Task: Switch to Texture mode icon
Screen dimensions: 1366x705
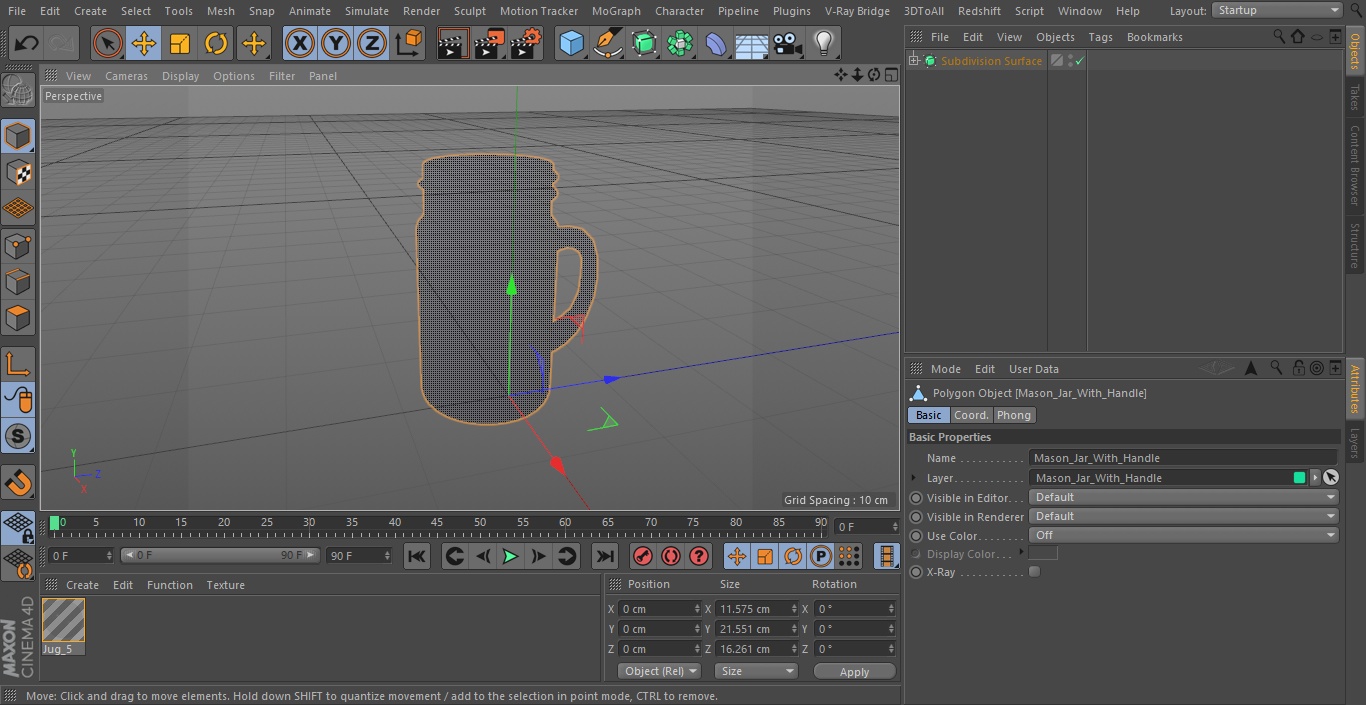Action: (x=18, y=172)
